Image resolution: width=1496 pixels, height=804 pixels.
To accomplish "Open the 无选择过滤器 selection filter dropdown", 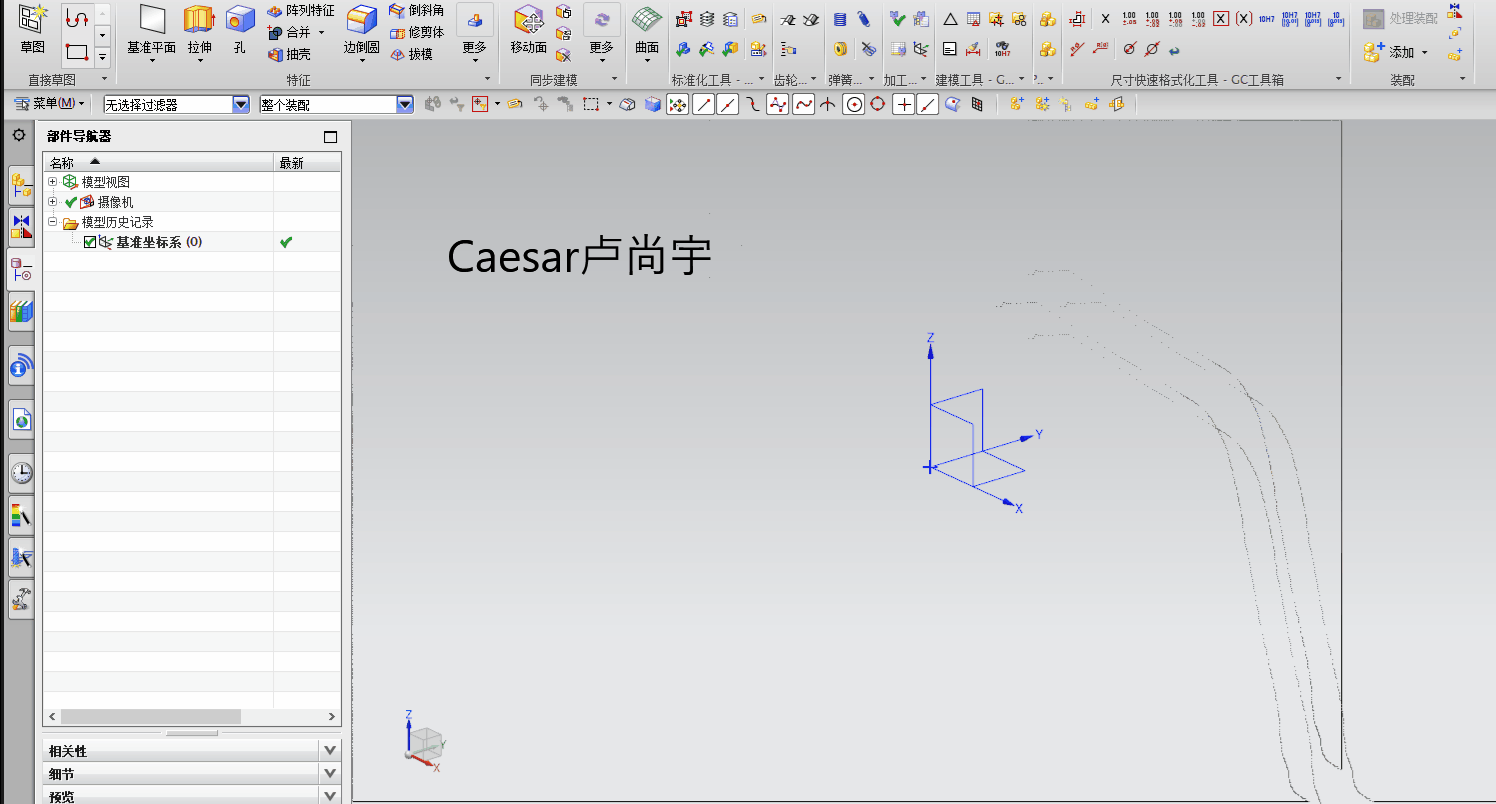I will coord(241,104).
